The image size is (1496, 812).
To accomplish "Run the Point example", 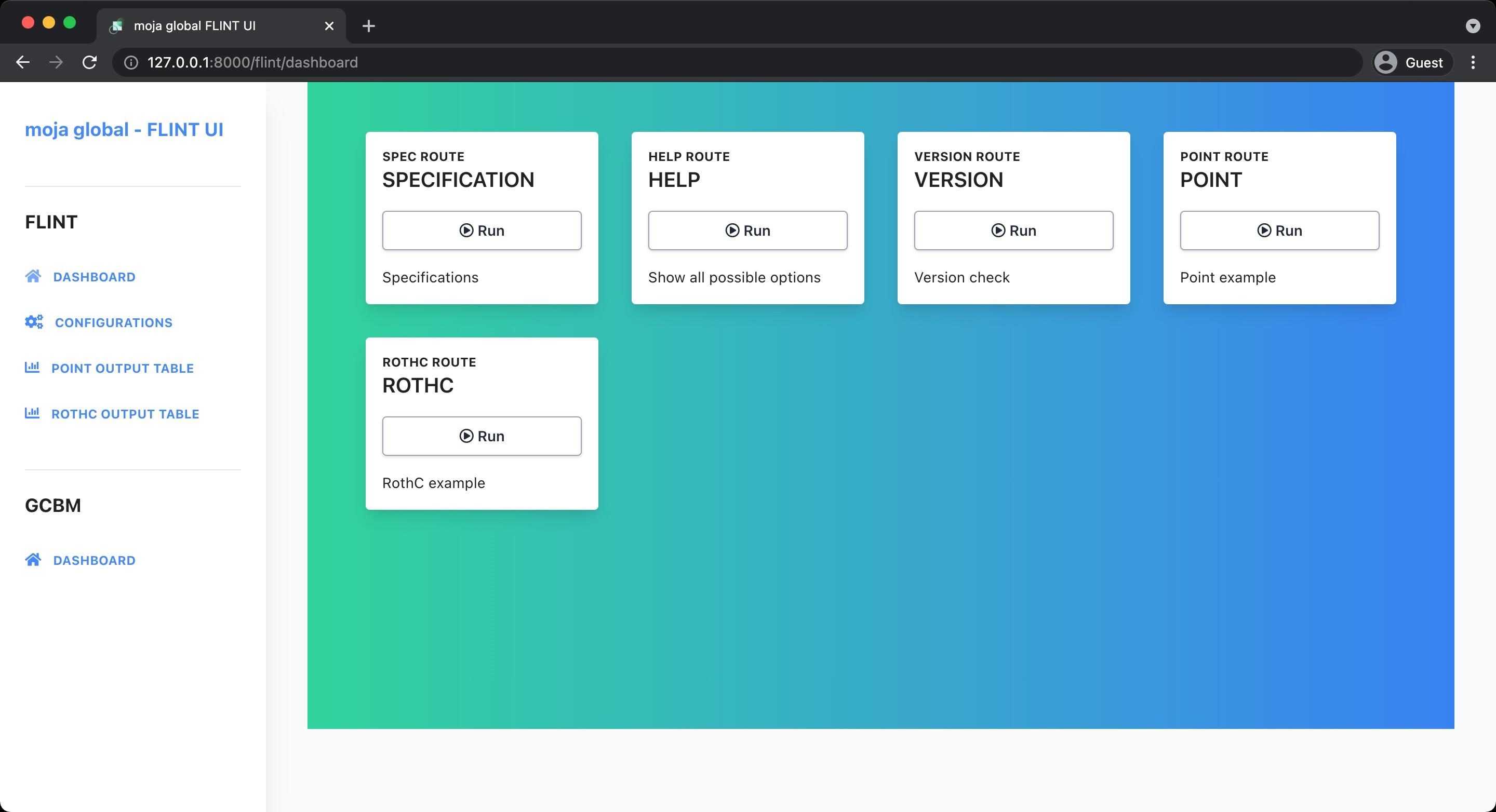I will [1279, 231].
